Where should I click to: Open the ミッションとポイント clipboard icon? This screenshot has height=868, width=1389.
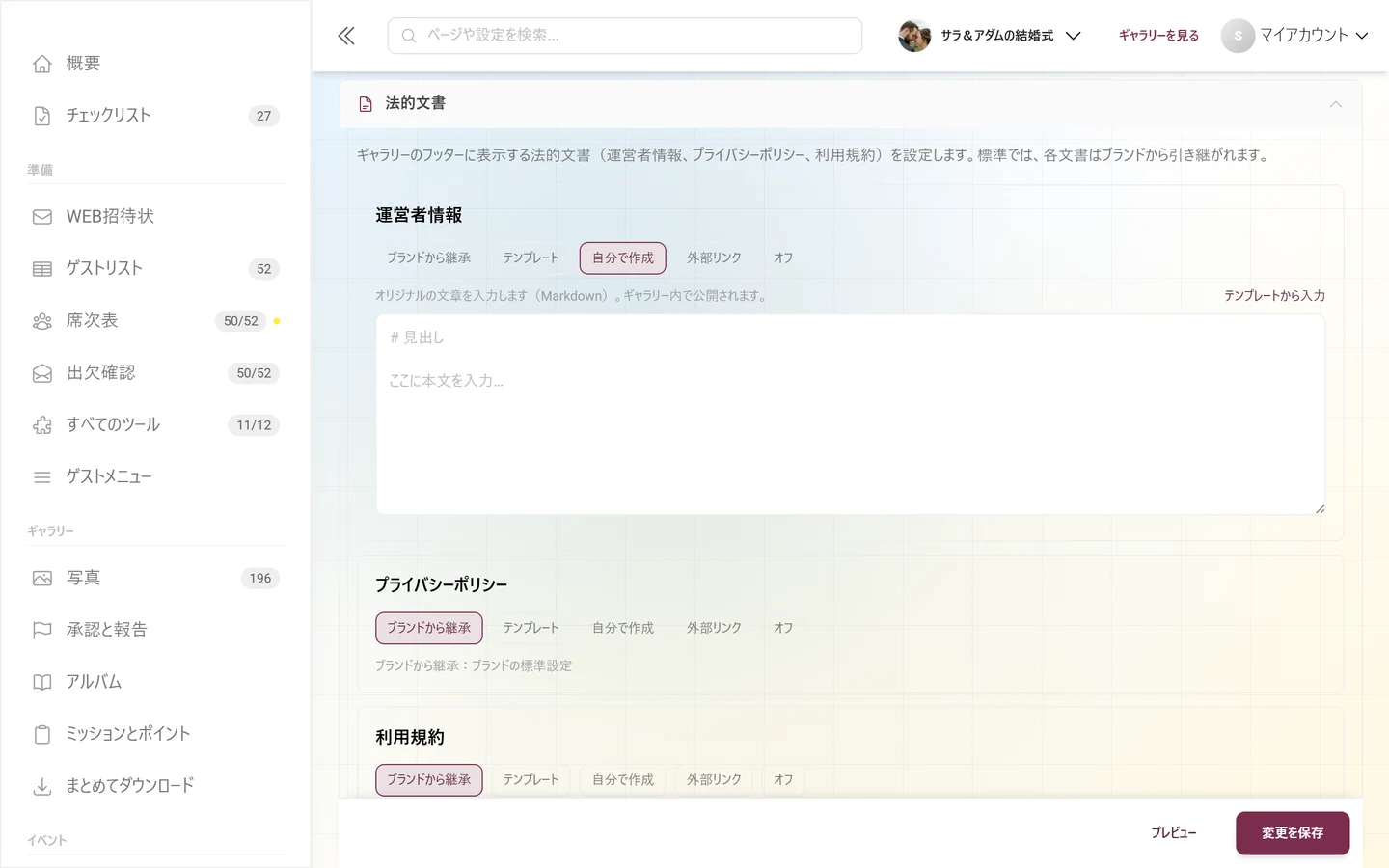click(42, 735)
